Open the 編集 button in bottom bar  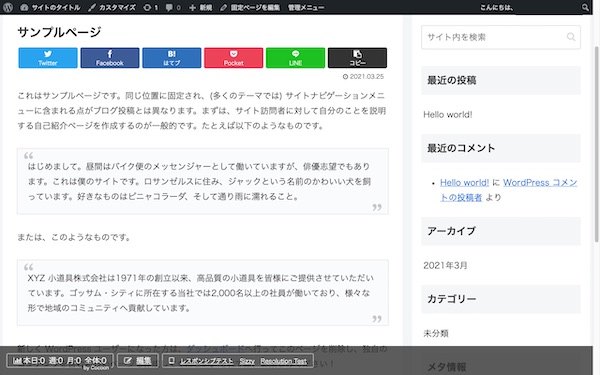point(138,360)
